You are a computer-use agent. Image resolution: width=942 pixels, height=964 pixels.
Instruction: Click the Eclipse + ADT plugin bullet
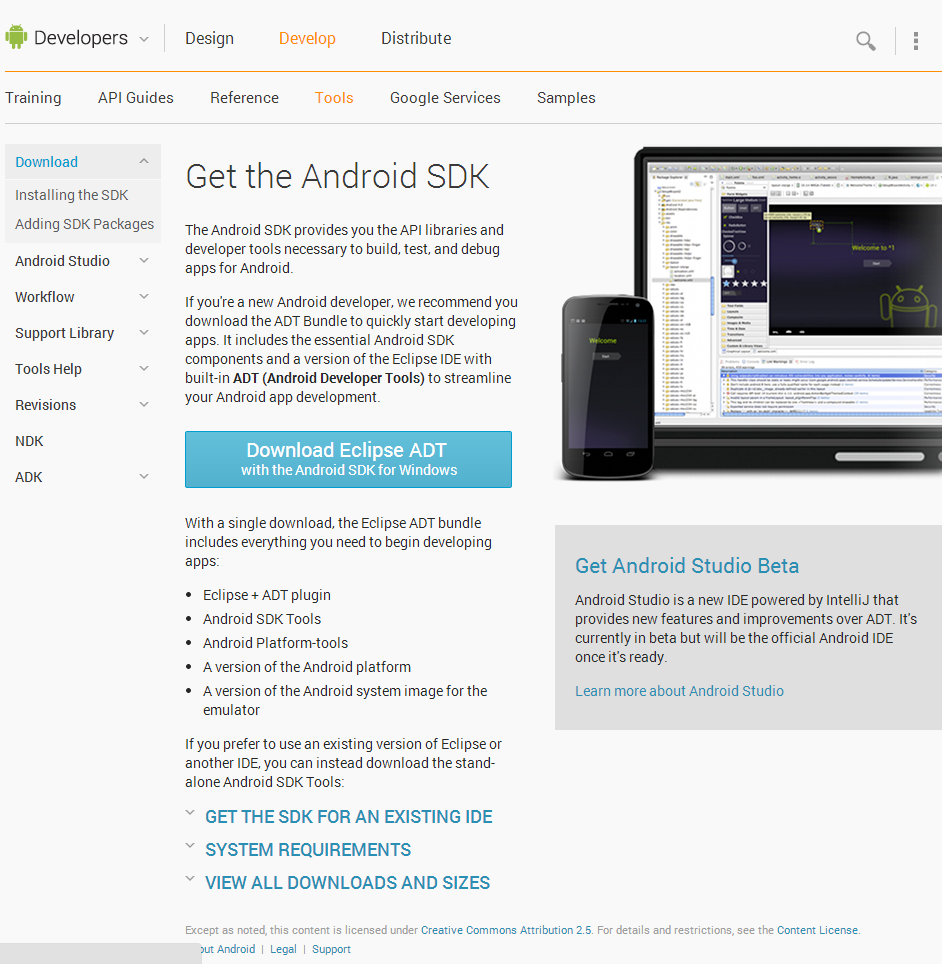point(267,595)
